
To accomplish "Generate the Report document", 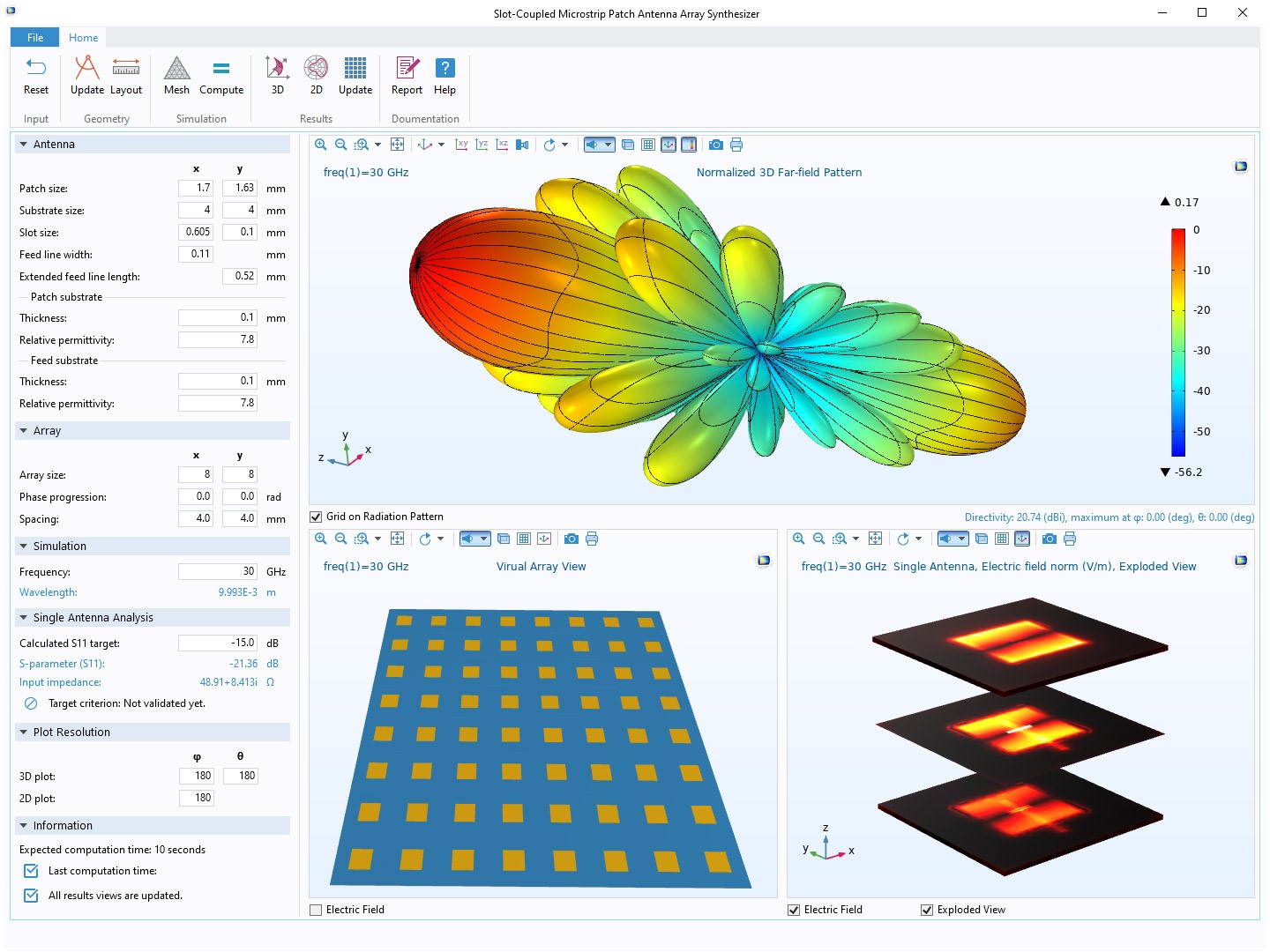I will pyautogui.click(x=407, y=69).
